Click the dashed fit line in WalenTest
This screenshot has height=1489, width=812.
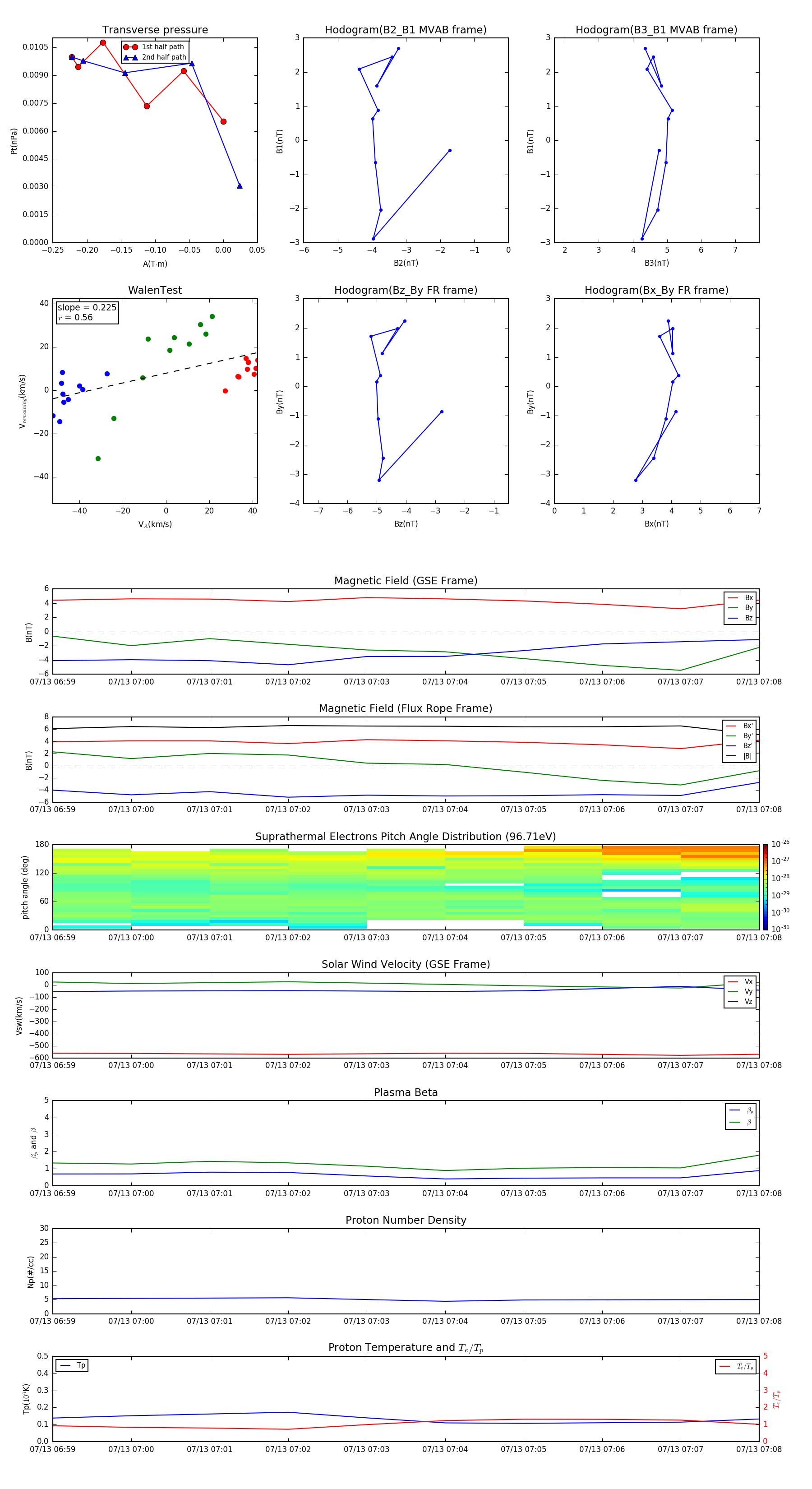[155, 376]
